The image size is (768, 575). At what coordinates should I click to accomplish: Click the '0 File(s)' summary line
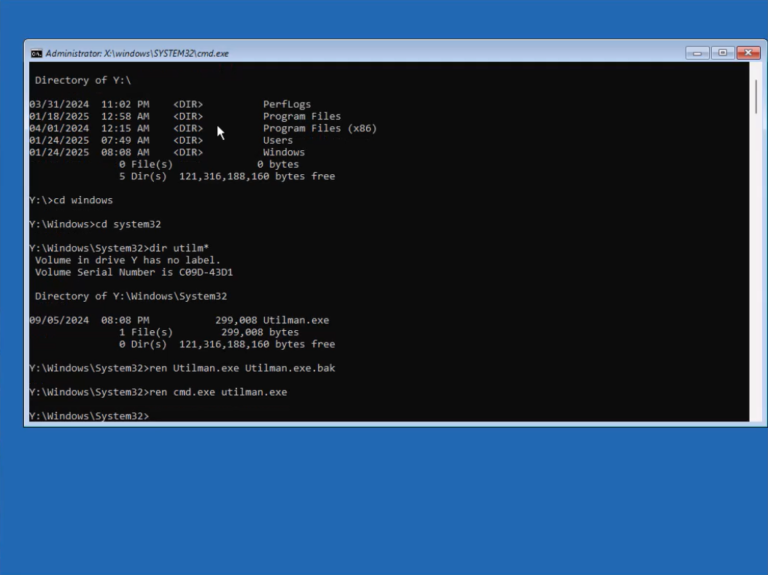[209, 164]
